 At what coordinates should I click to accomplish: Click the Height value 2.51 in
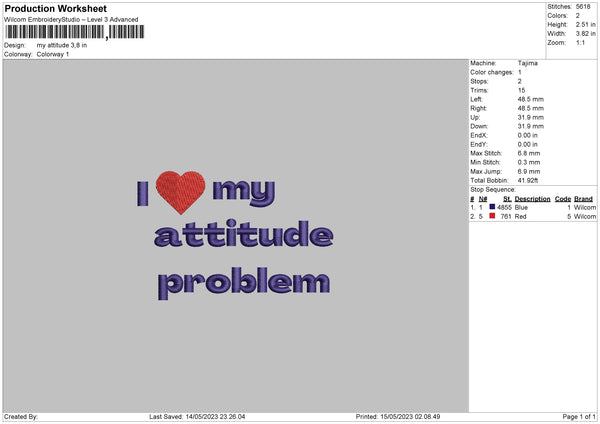[x=585, y=24]
